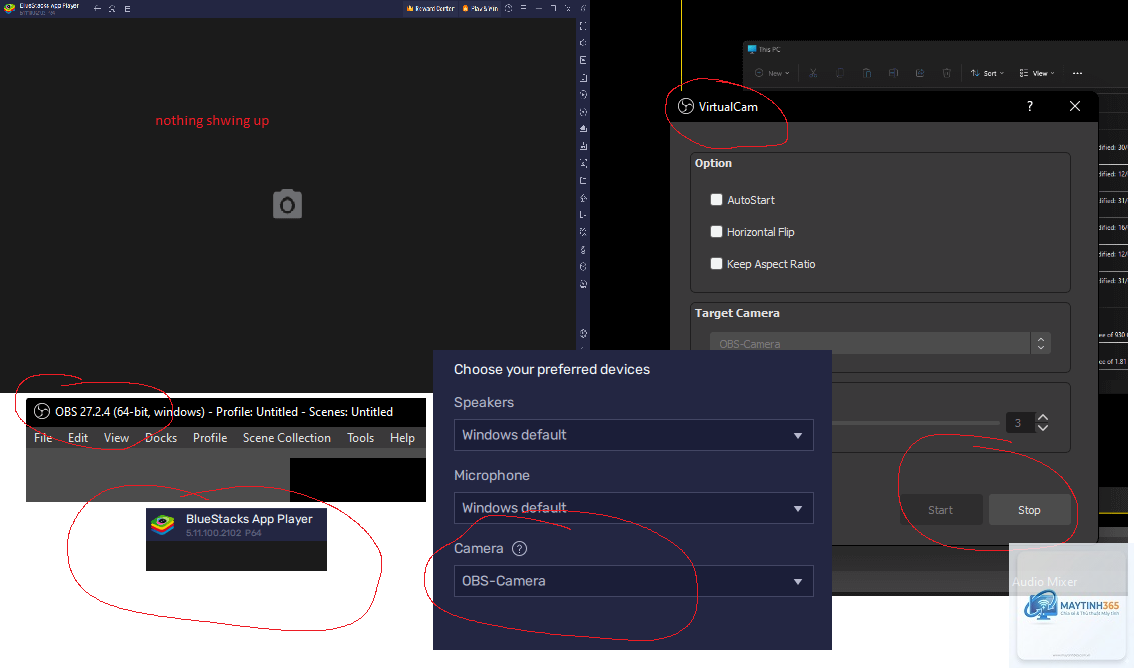This screenshot has width=1134, height=668.
Task: Click the VirtualCam Start button
Action: (941, 510)
